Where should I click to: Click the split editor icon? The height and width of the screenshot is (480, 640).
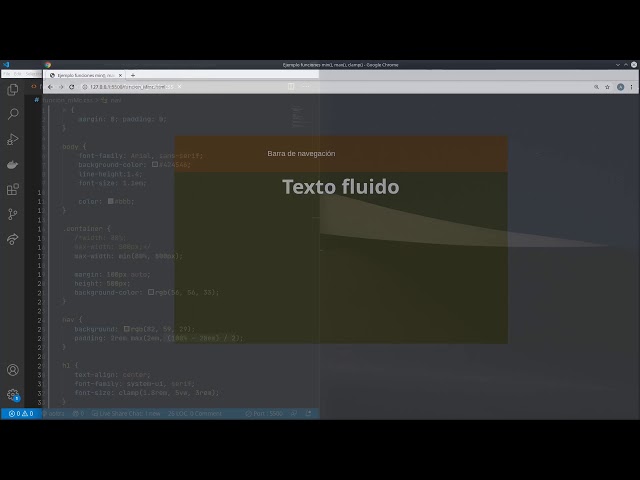(291, 87)
